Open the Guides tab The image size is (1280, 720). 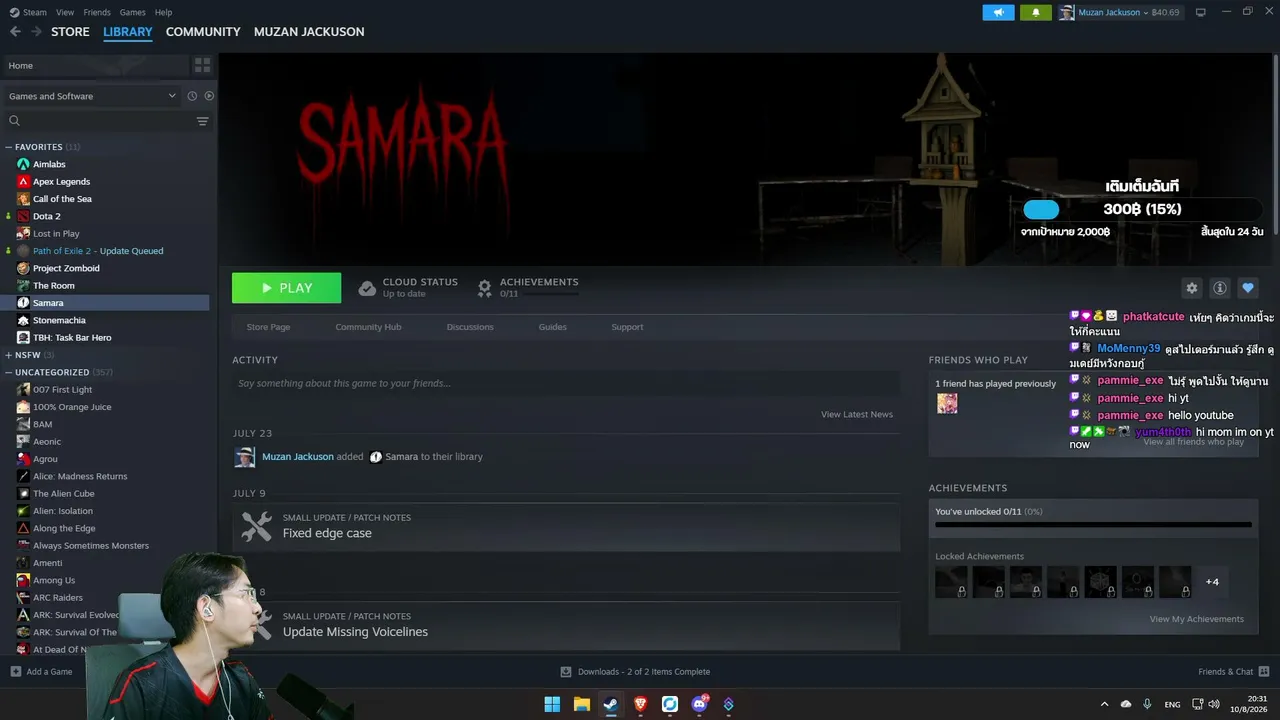[x=552, y=327]
